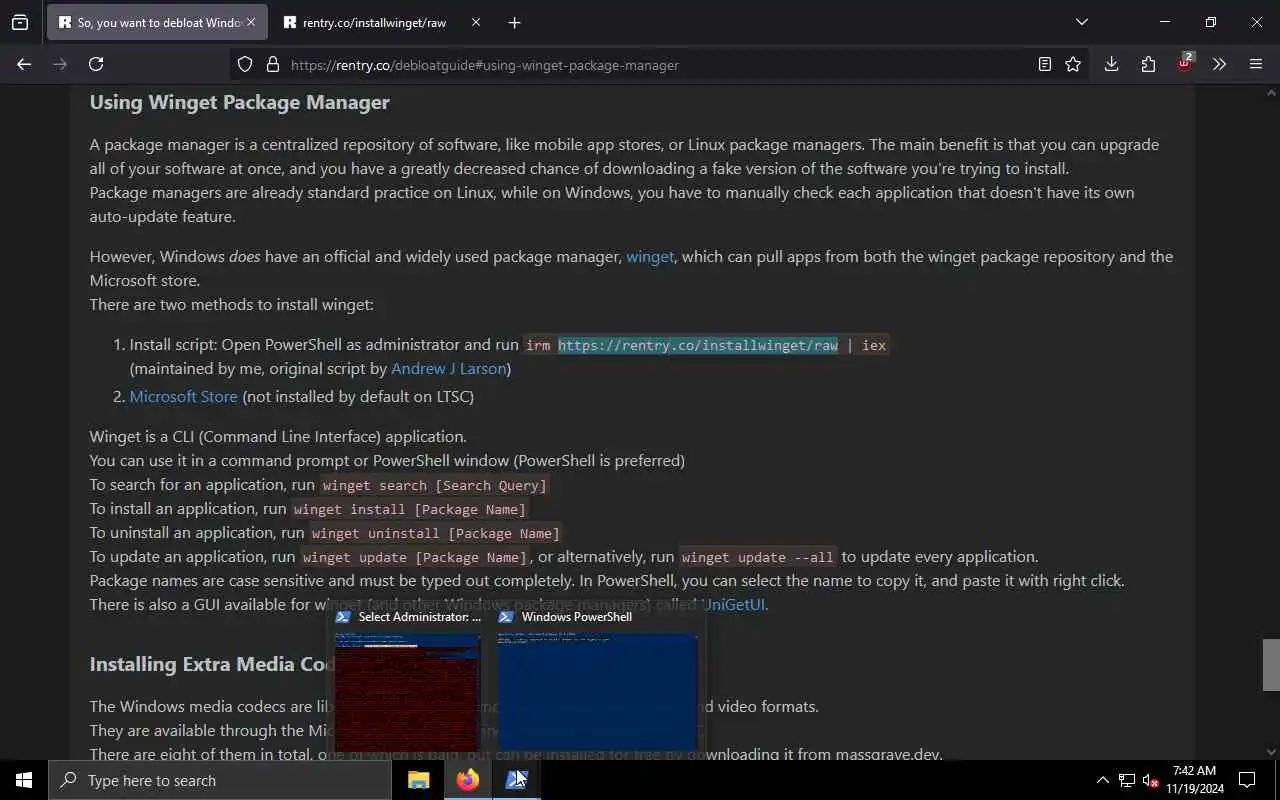Viewport: 1280px width, 800px height.
Task: Close the rentry.co/installwinget/raw tab
Action: pyautogui.click(x=476, y=22)
